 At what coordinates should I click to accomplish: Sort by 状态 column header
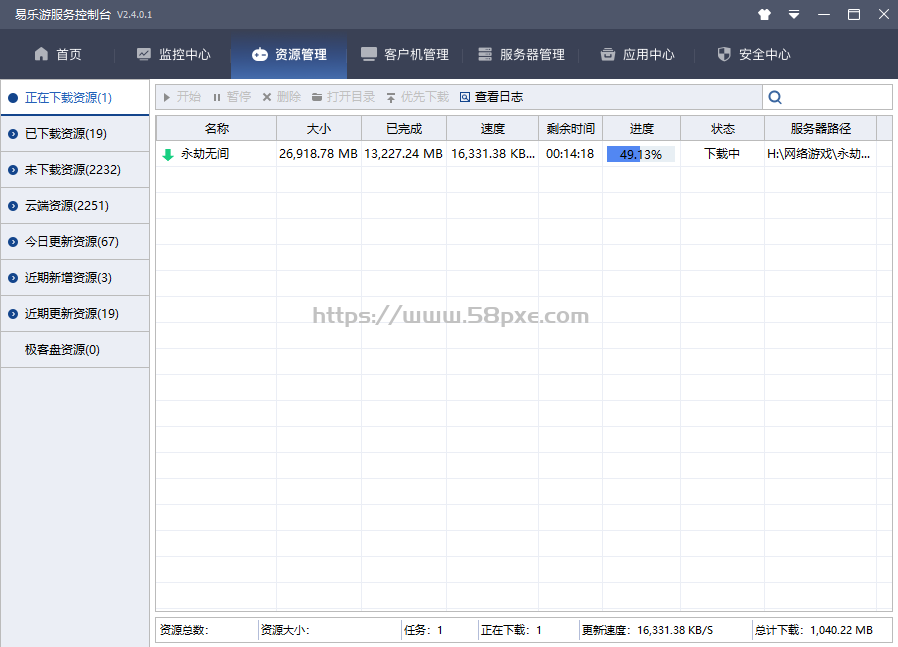click(723, 128)
